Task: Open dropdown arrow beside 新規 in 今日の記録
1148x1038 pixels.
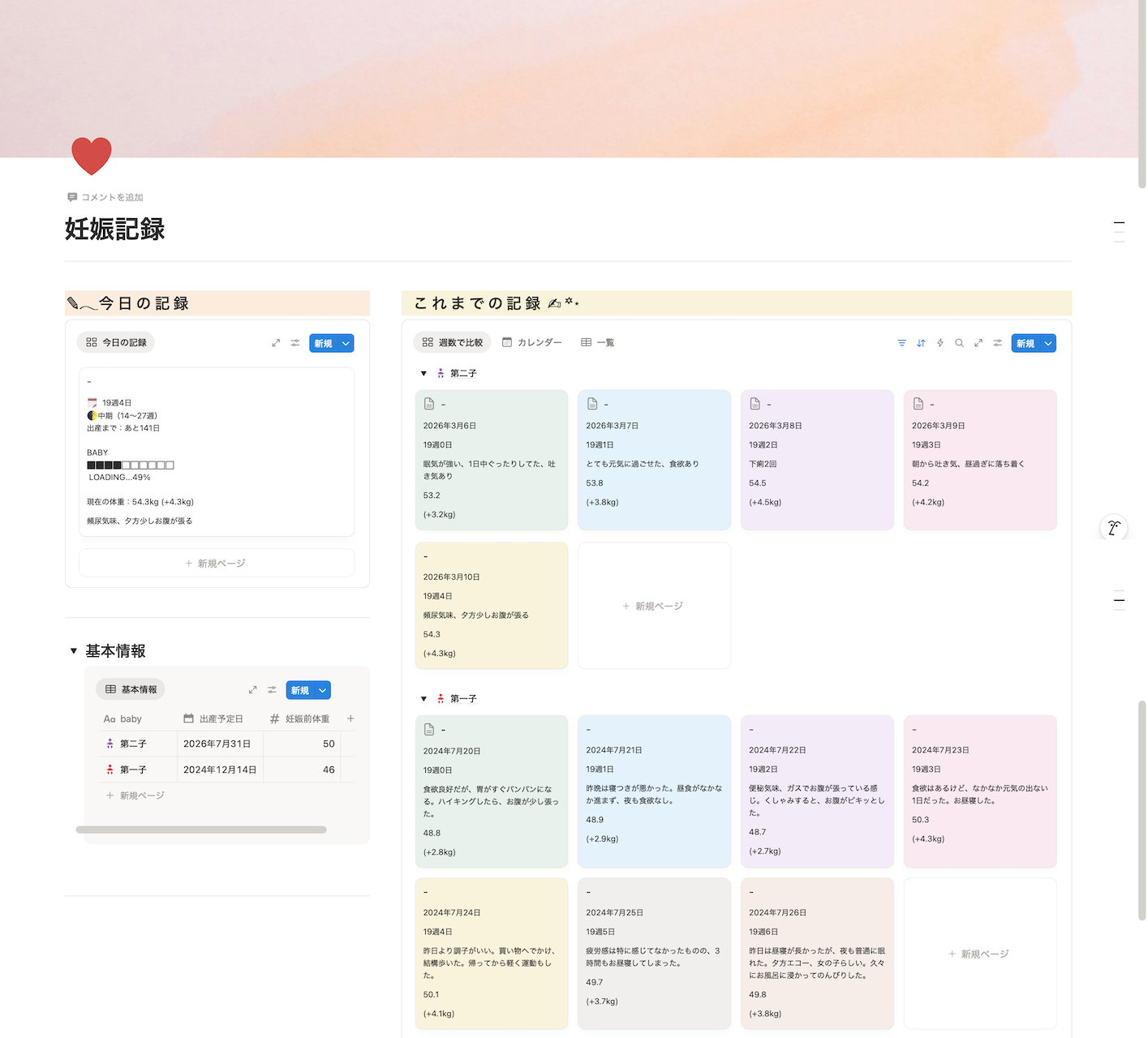Action: 346,344
